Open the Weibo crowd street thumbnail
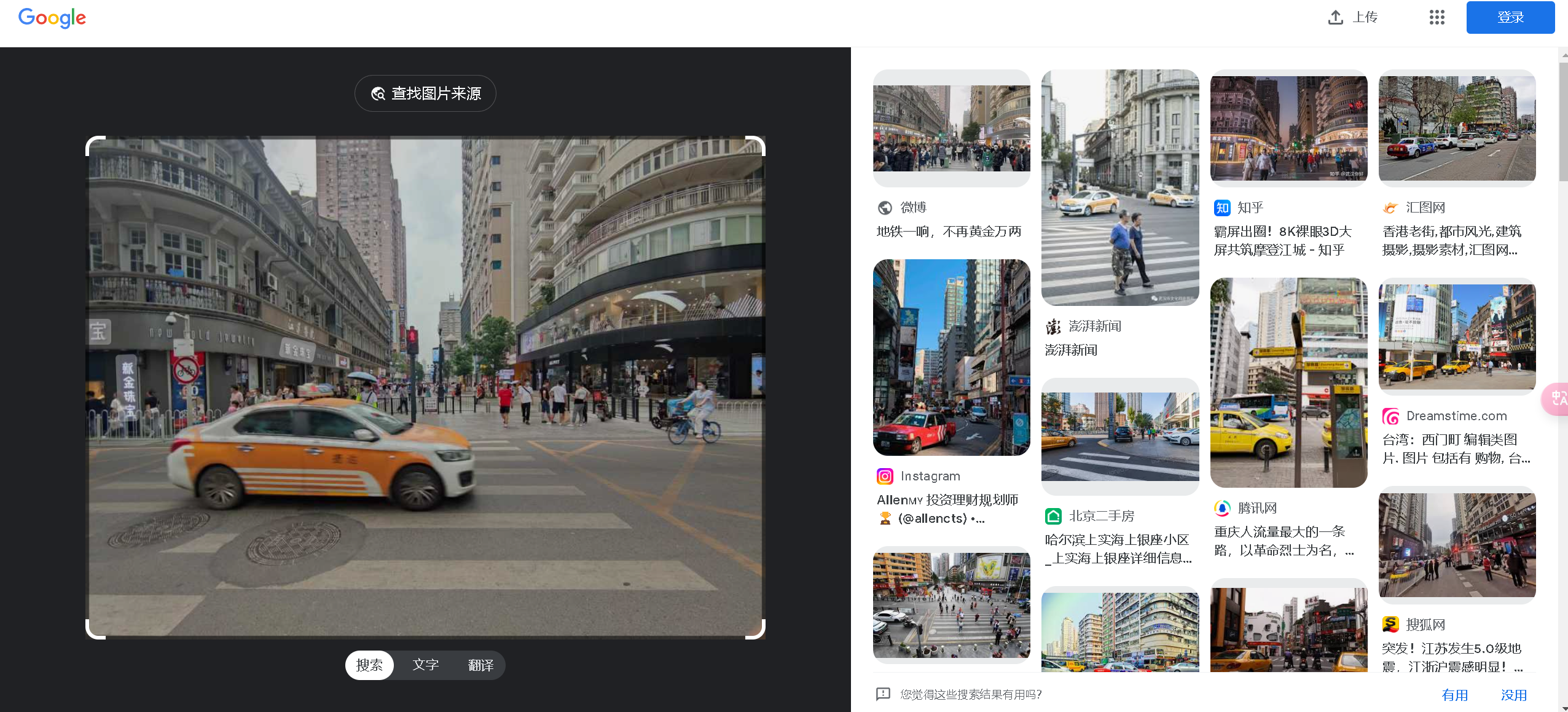Image resolution: width=1568 pixels, height=712 pixels. click(x=951, y=128)
